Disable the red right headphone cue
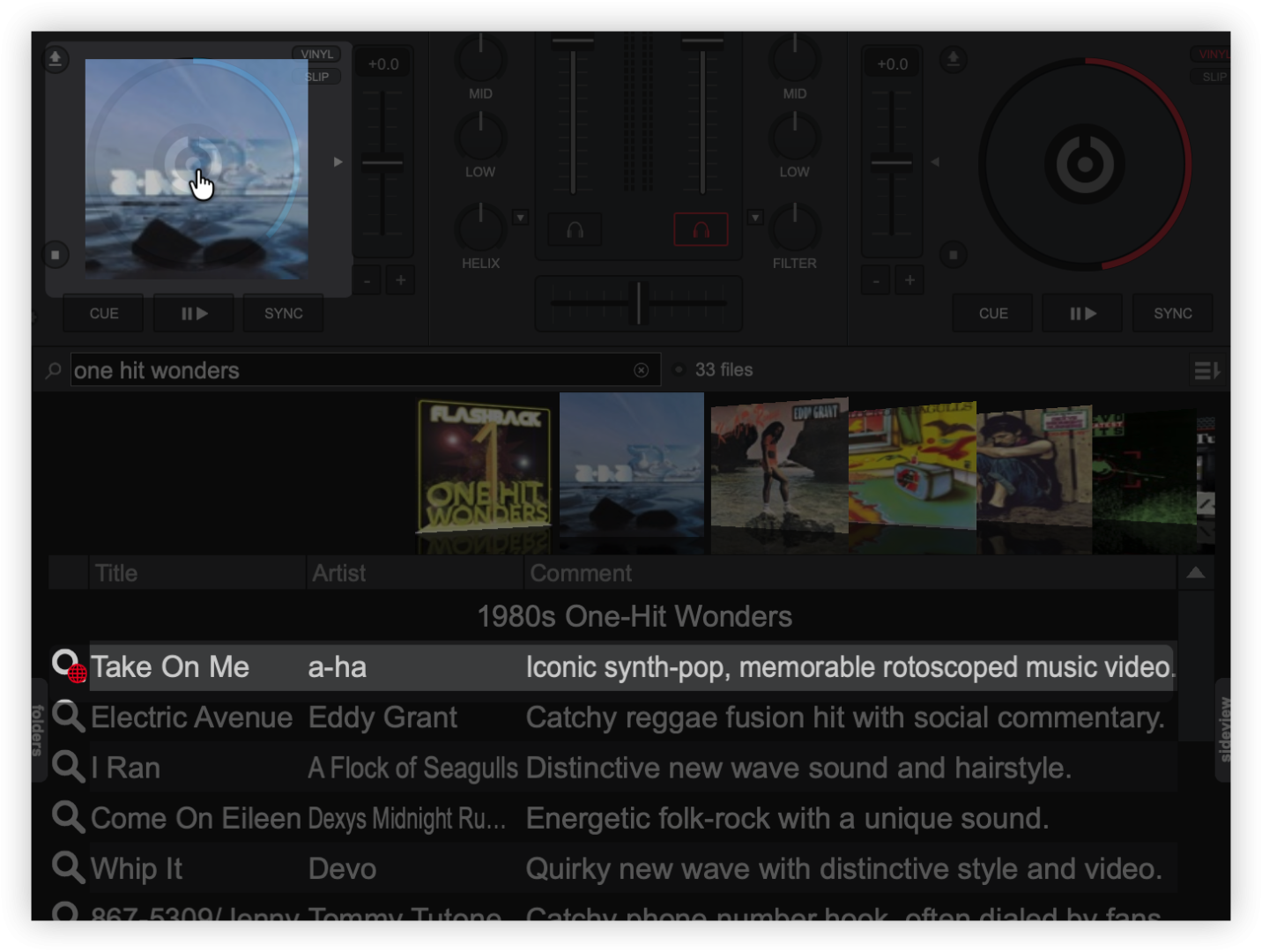Viewport: 1262px width, 952px height. (x=701, y=230)
